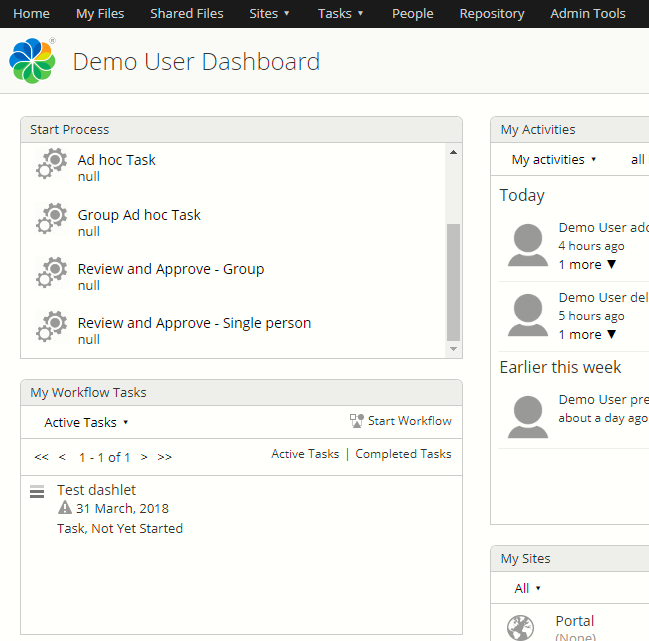The image size is (649, 641).
Task: Click the Start Process scrollbar down arrow
Action: coord(453,349)
